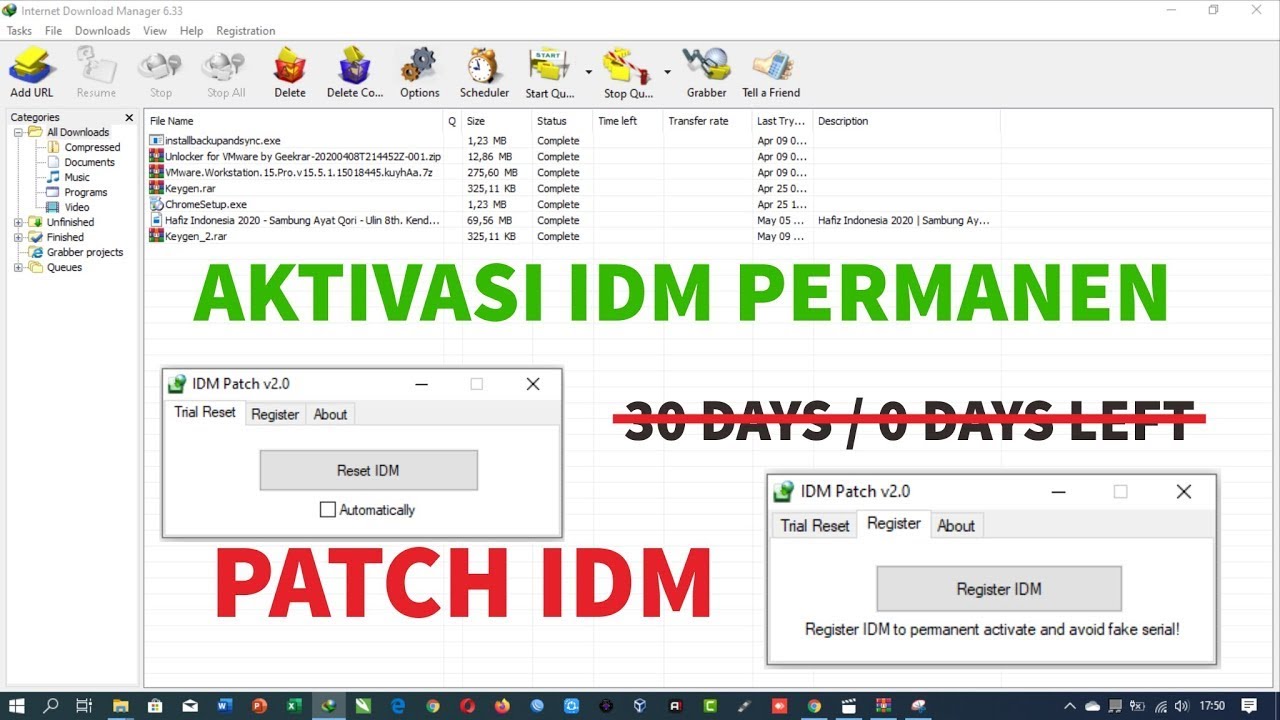Select the VMware.Workstation.15.Pro 7z row

[572, 173]
